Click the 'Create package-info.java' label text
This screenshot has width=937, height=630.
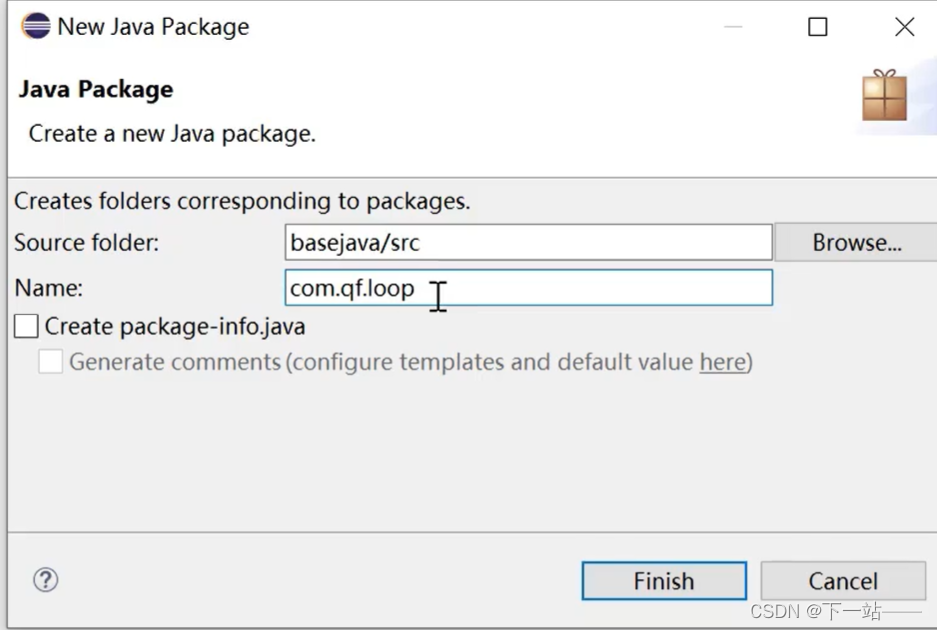175,326
